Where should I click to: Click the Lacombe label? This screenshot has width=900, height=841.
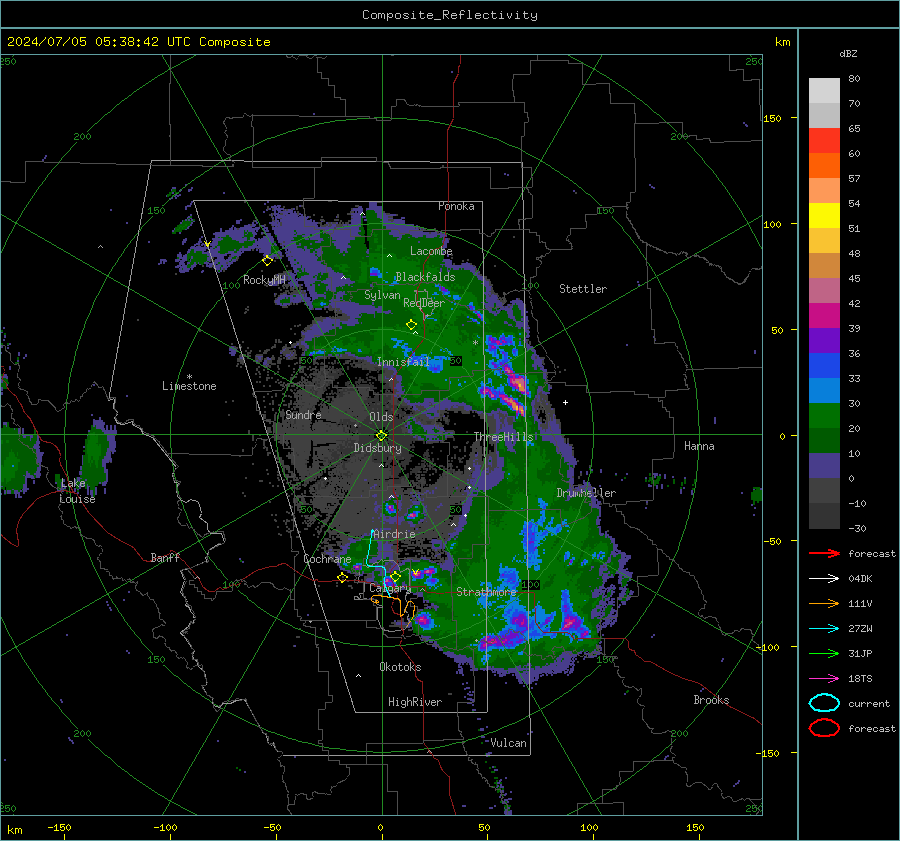point(431,251)
